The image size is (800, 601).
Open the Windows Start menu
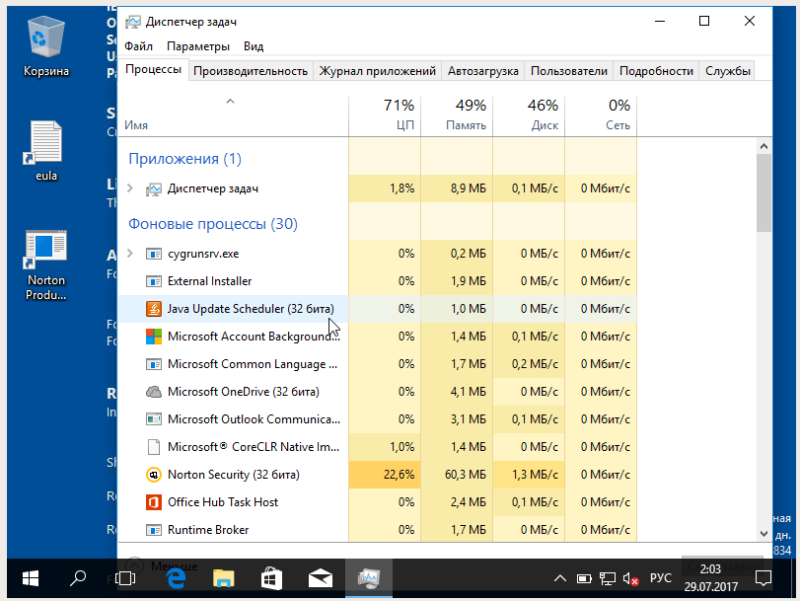click(31, 578)
